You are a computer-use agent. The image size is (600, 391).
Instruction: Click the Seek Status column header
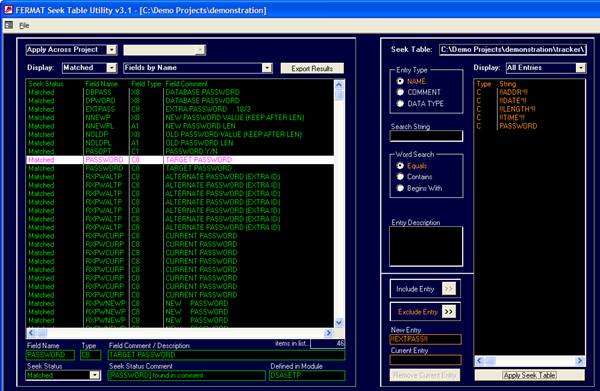tap(46, 84)
